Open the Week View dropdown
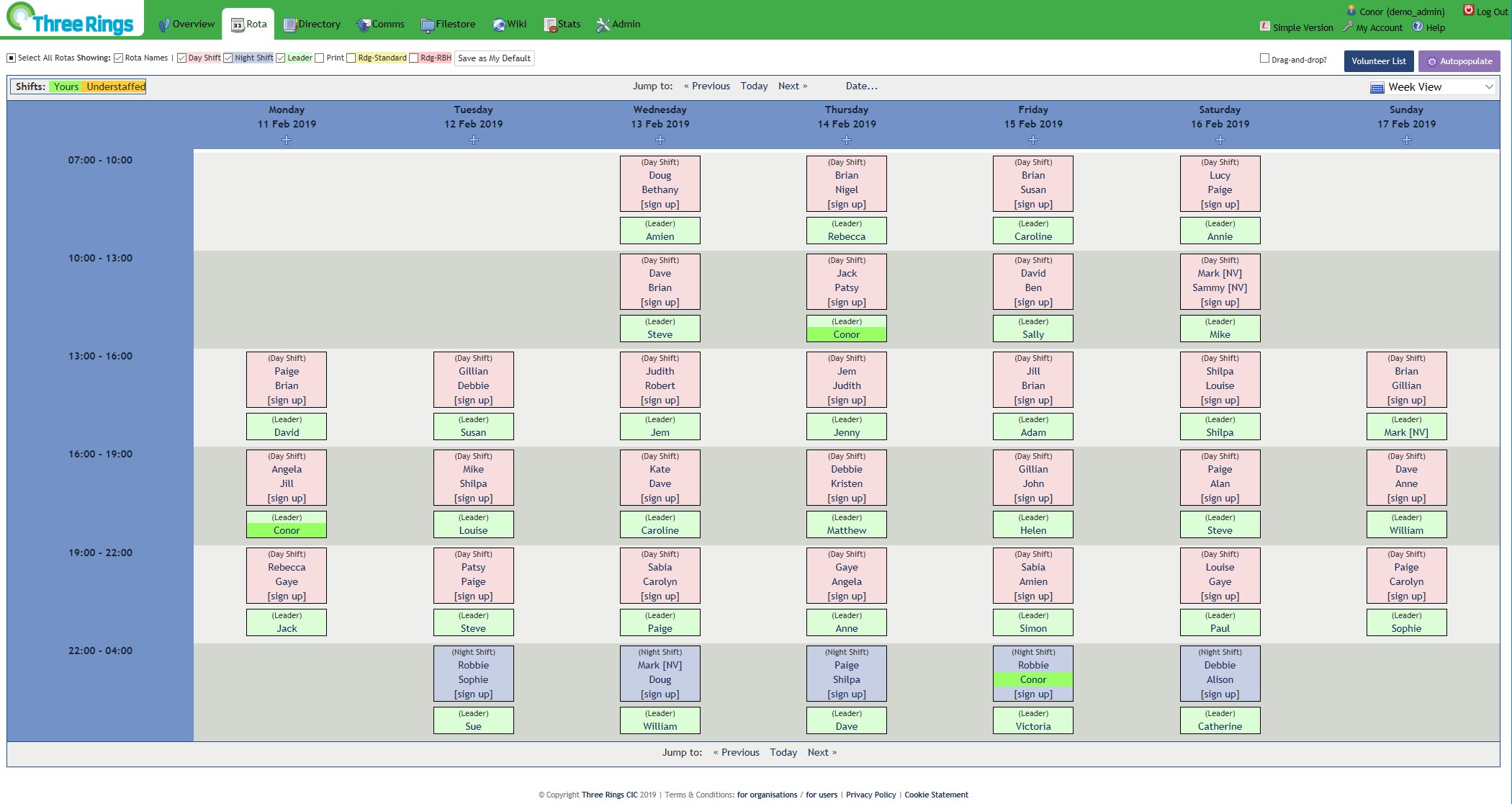 (x=1431, y=87)
